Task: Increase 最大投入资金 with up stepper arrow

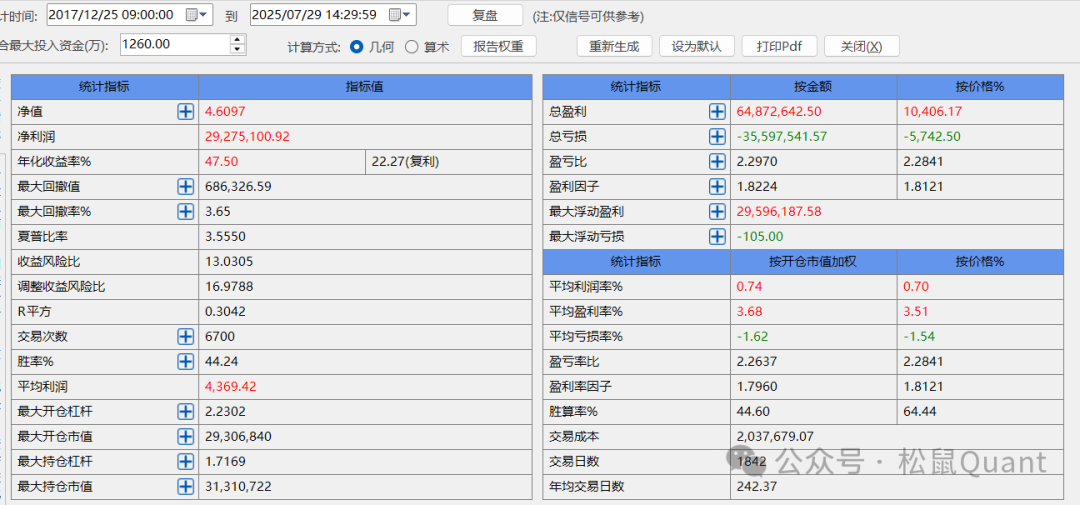Action: click(237, 39)
